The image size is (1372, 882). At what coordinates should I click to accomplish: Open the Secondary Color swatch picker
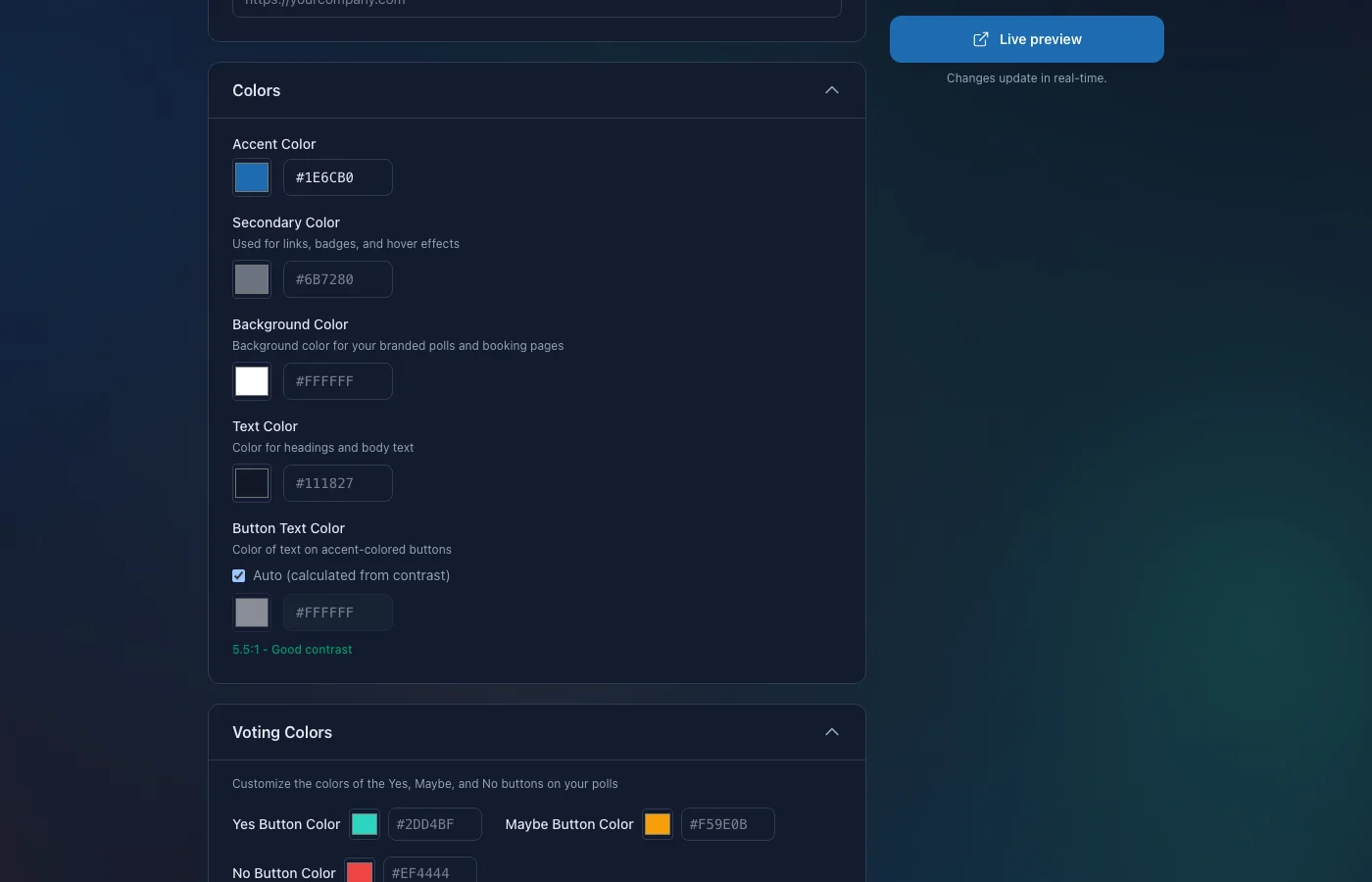pyautogui.click(x=252, y=279)
